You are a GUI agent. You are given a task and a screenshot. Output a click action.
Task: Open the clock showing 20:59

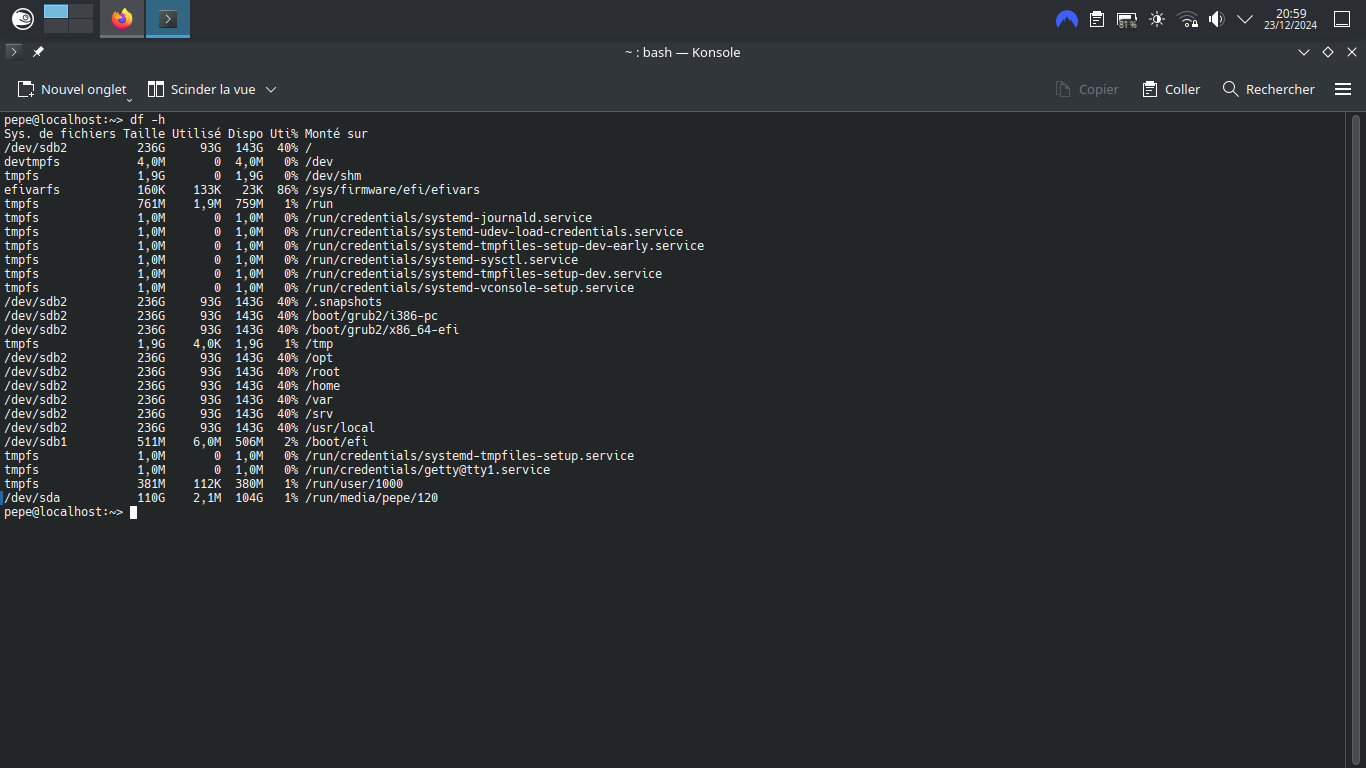tap(1290, 19)
